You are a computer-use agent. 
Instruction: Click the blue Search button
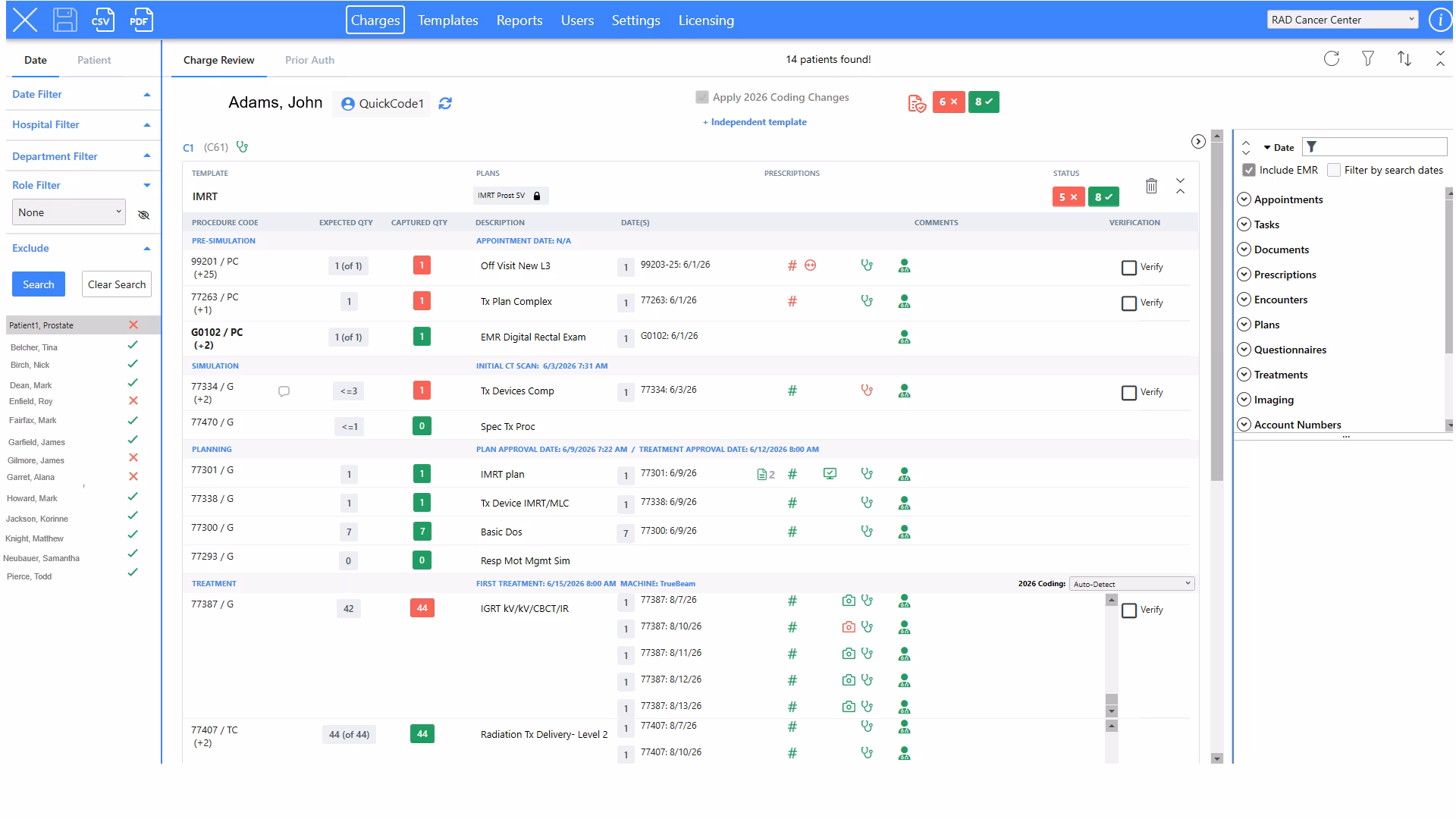point(39,284)
